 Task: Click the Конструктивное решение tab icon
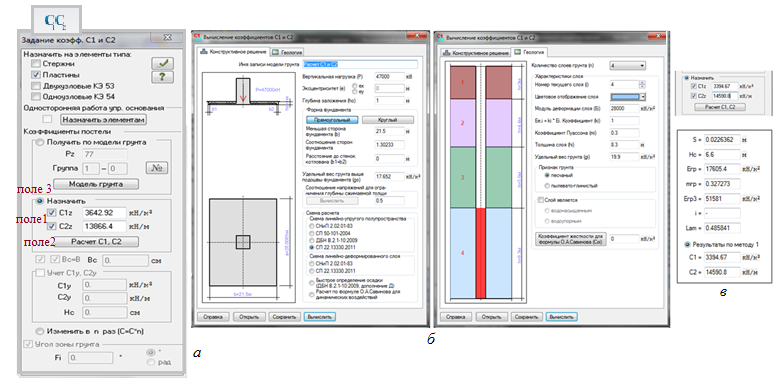pos(204,51)
